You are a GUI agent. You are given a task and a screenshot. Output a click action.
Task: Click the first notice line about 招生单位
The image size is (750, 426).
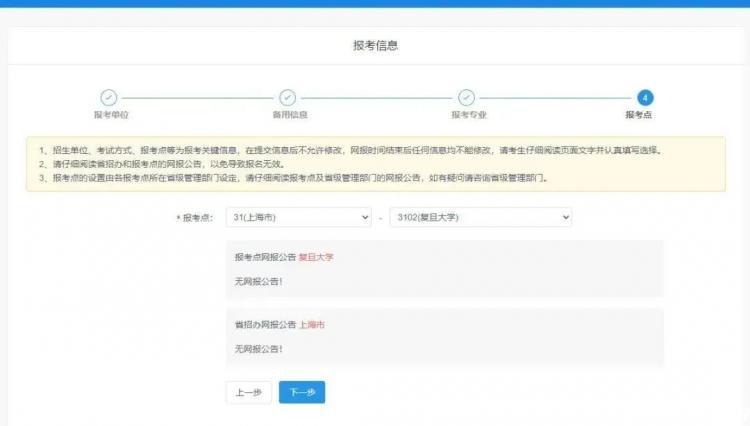coord(352,150)
